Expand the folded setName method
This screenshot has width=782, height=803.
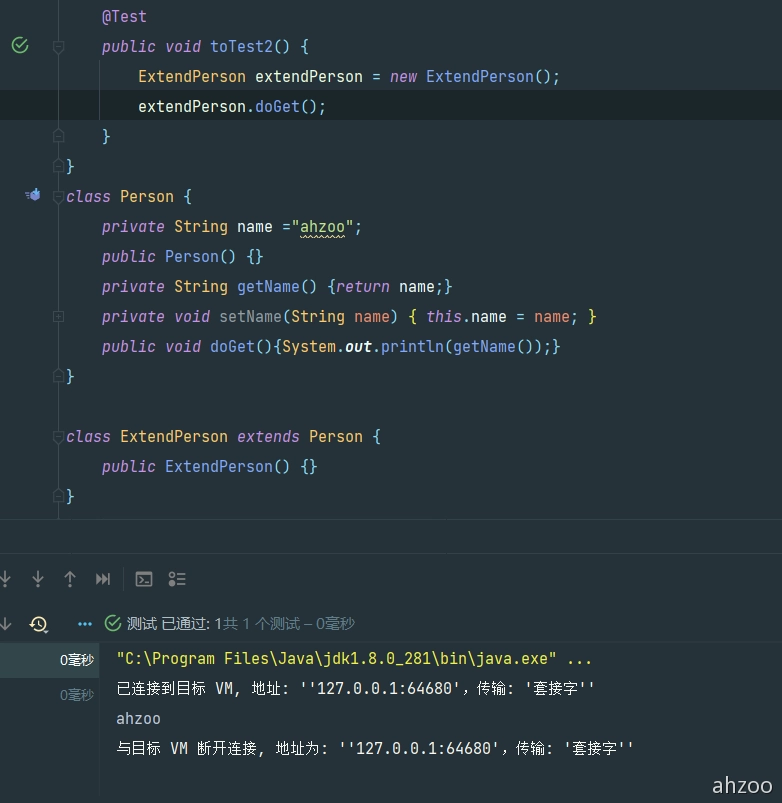(58, 316)
